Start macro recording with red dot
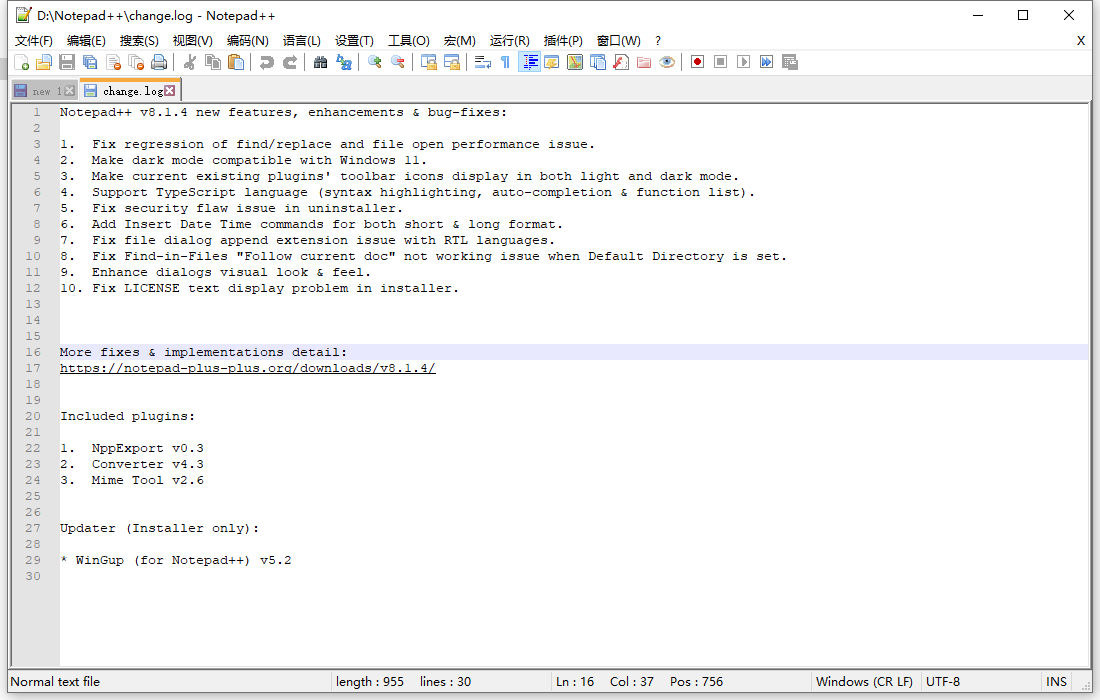1100x700 pixels. [x=697, y=62]
